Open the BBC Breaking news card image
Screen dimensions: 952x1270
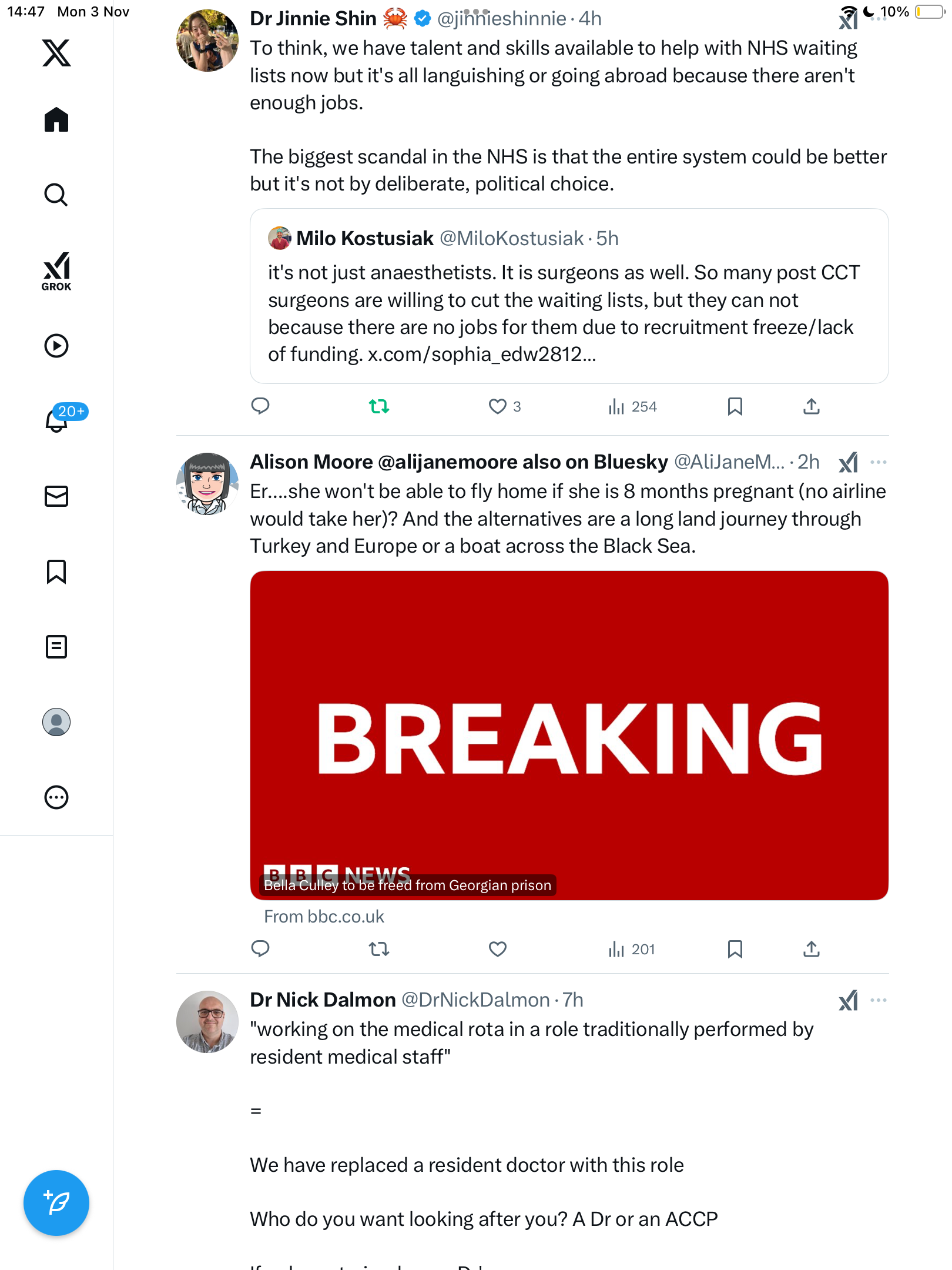[x=569, y=735]
